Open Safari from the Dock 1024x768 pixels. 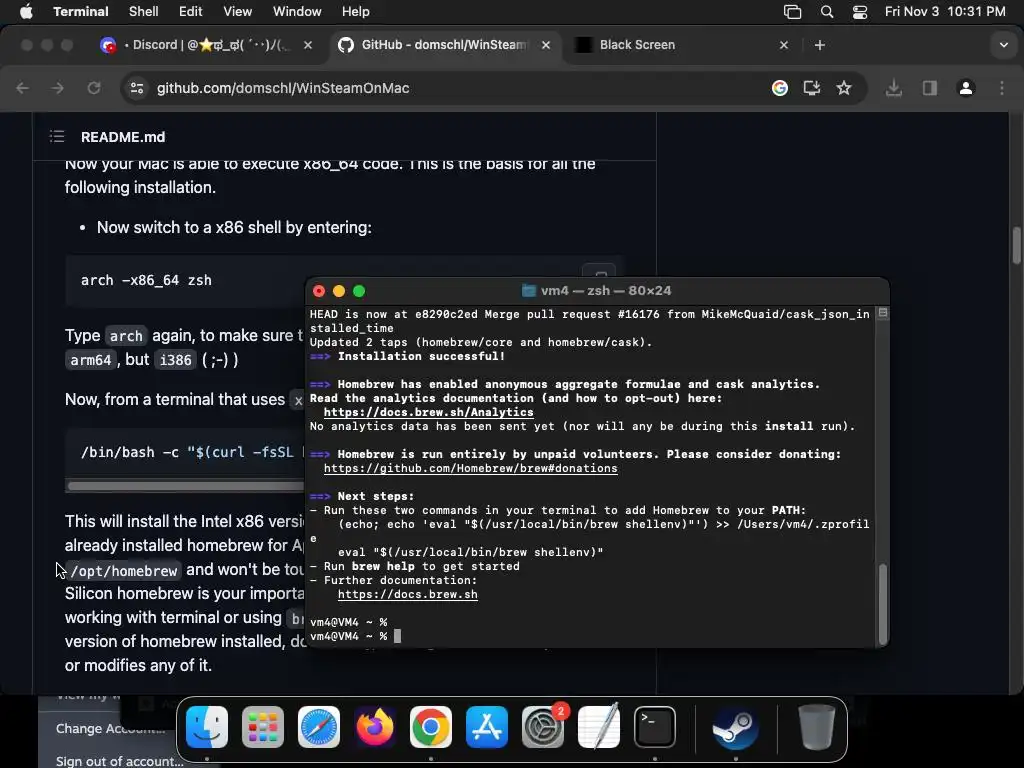[x=319, y=727]
